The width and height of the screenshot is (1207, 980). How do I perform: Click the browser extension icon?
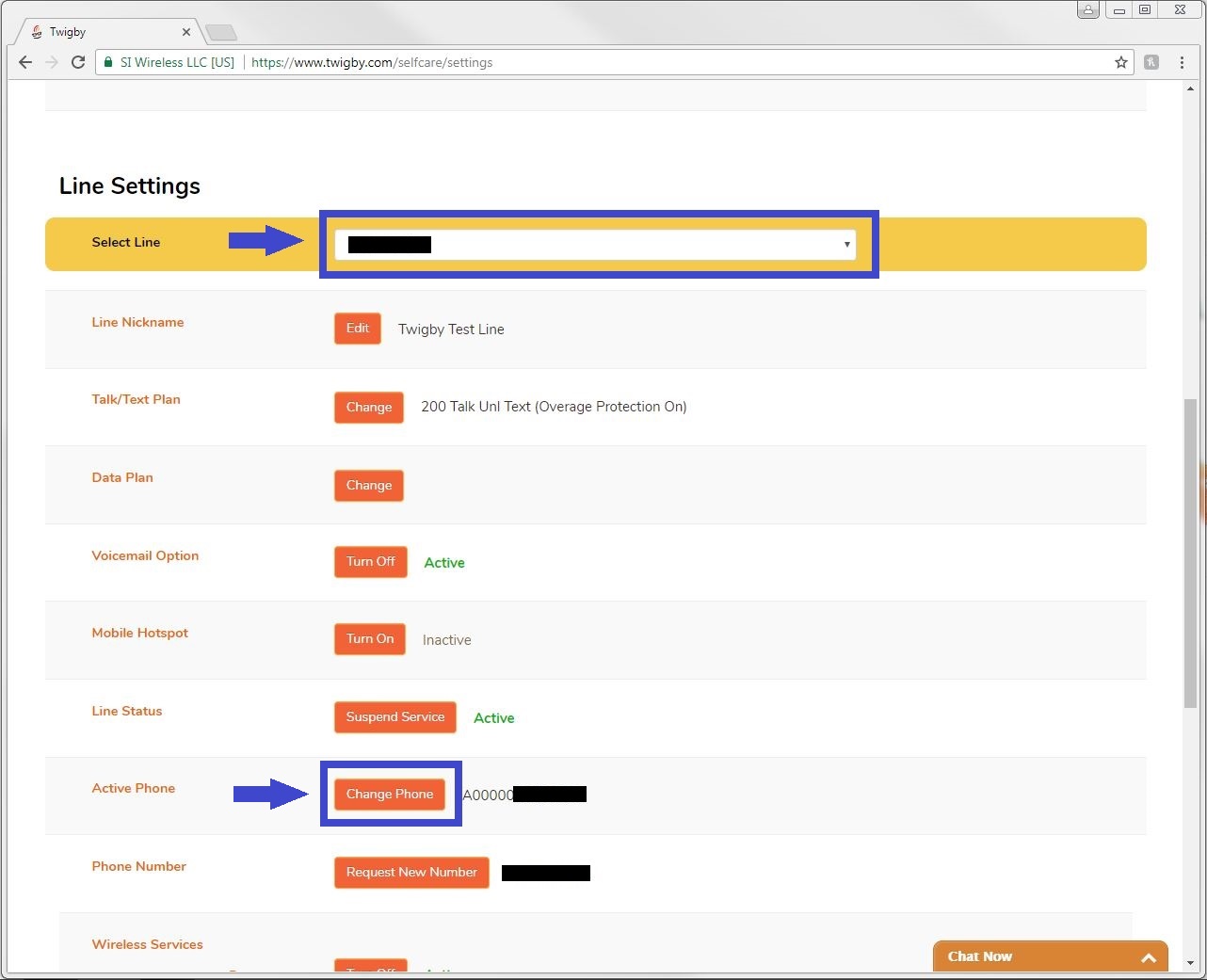[x=1151, y=62]
